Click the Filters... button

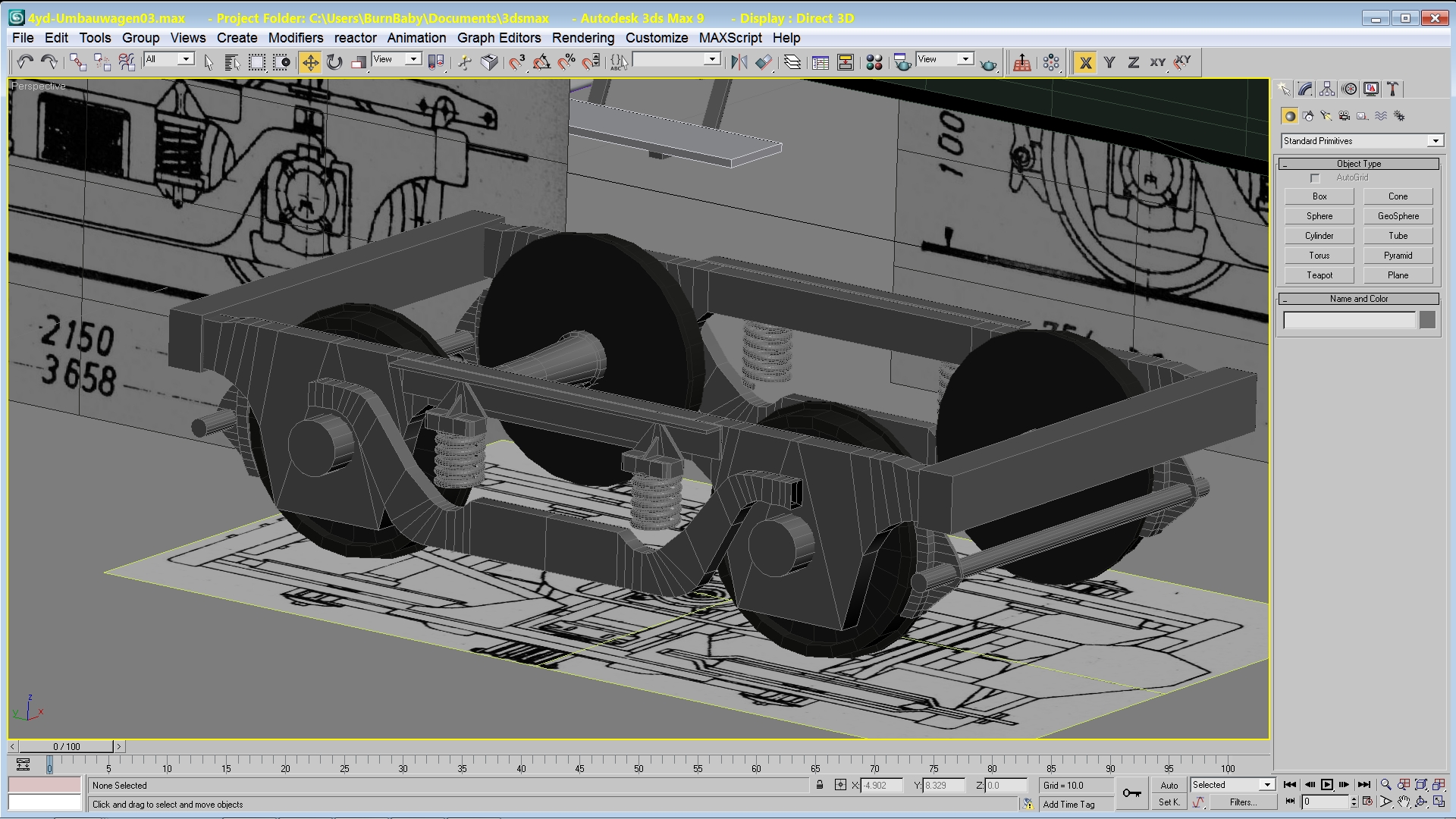(1242, 802)
